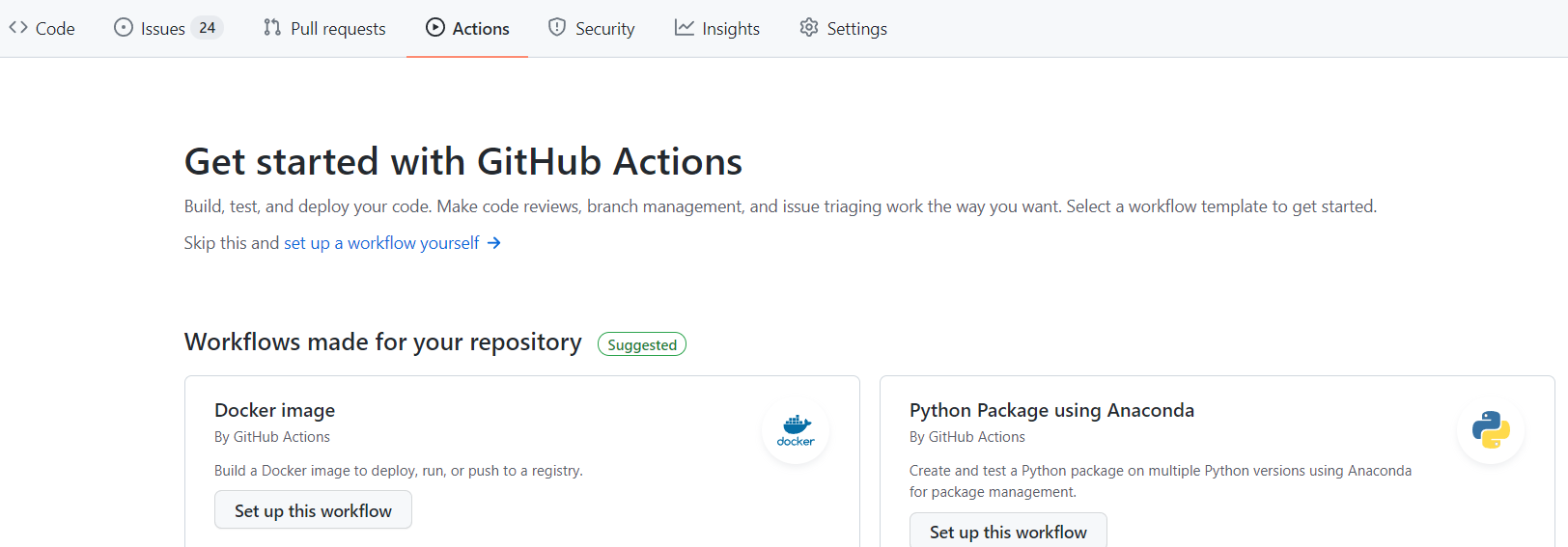Click the 'Docker image' card title
1568x547 pixels.
tap(275, 410)
